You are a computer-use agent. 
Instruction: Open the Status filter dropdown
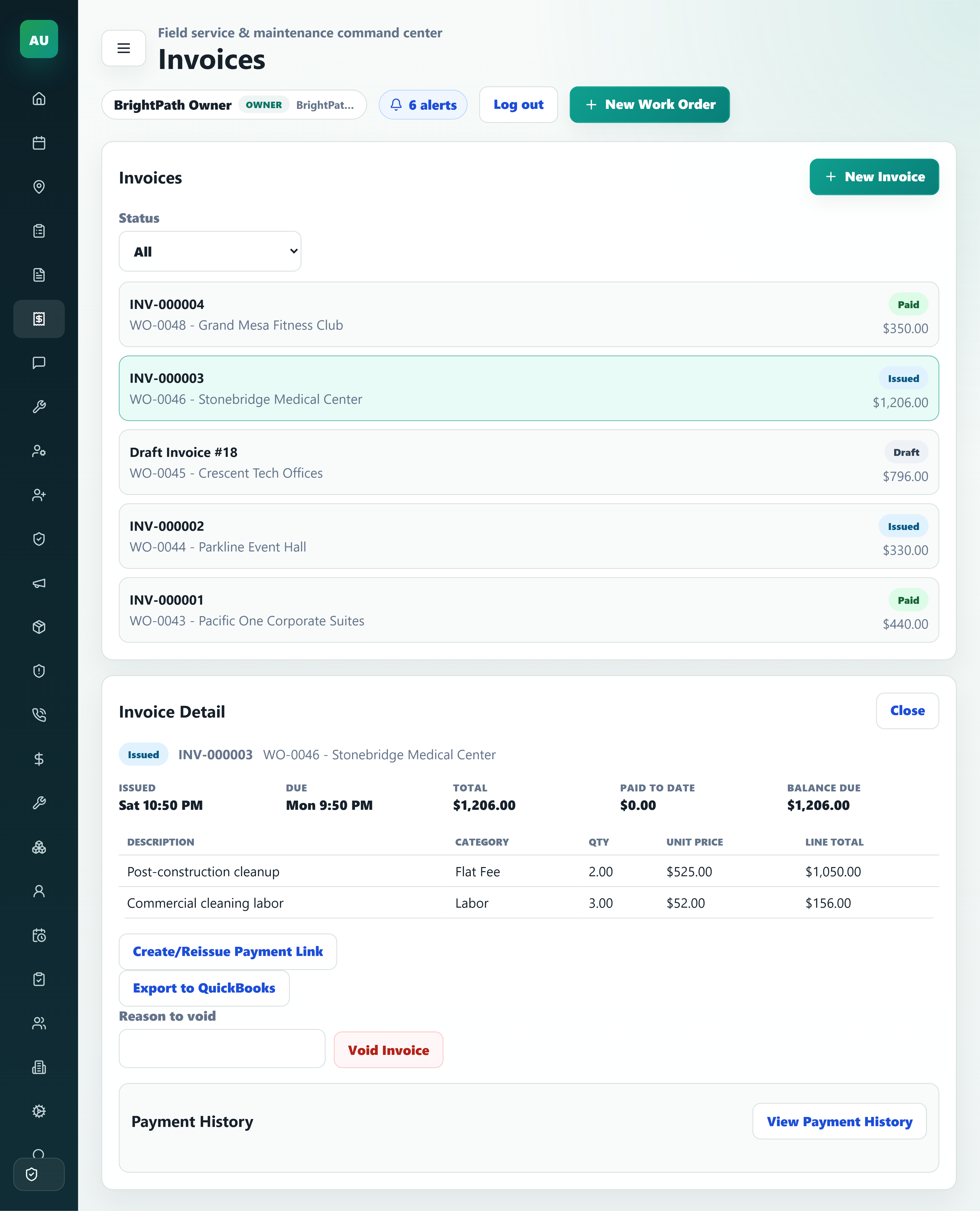[210, 251]
